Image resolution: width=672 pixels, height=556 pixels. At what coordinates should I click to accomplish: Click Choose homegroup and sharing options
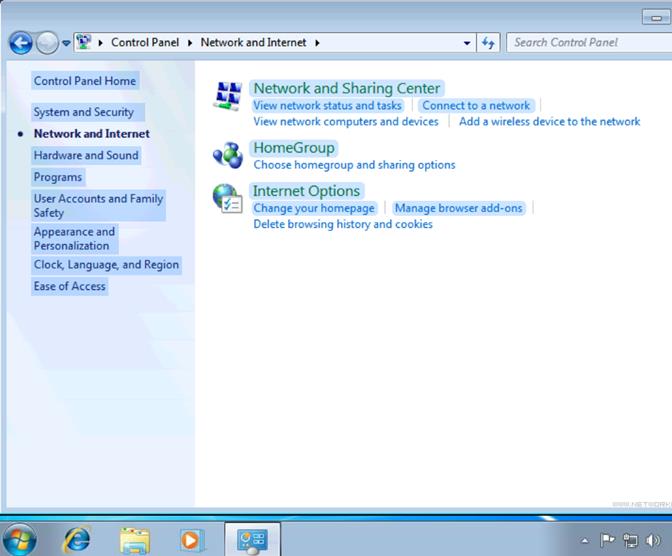coord(354,165)
